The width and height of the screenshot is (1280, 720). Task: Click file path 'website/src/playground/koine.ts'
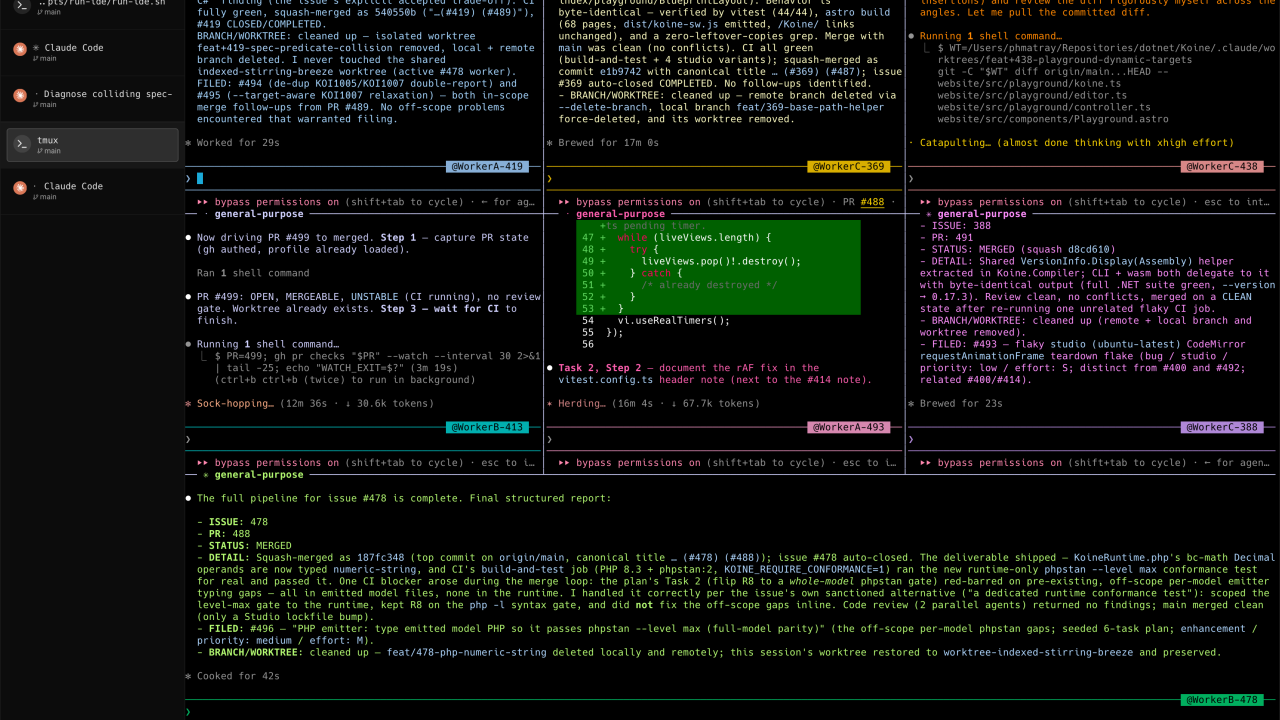pyautogui.click(x=1029, y=83)
